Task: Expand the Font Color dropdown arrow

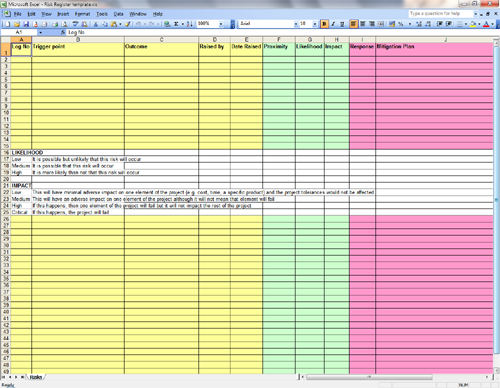Action: (492, 24)
